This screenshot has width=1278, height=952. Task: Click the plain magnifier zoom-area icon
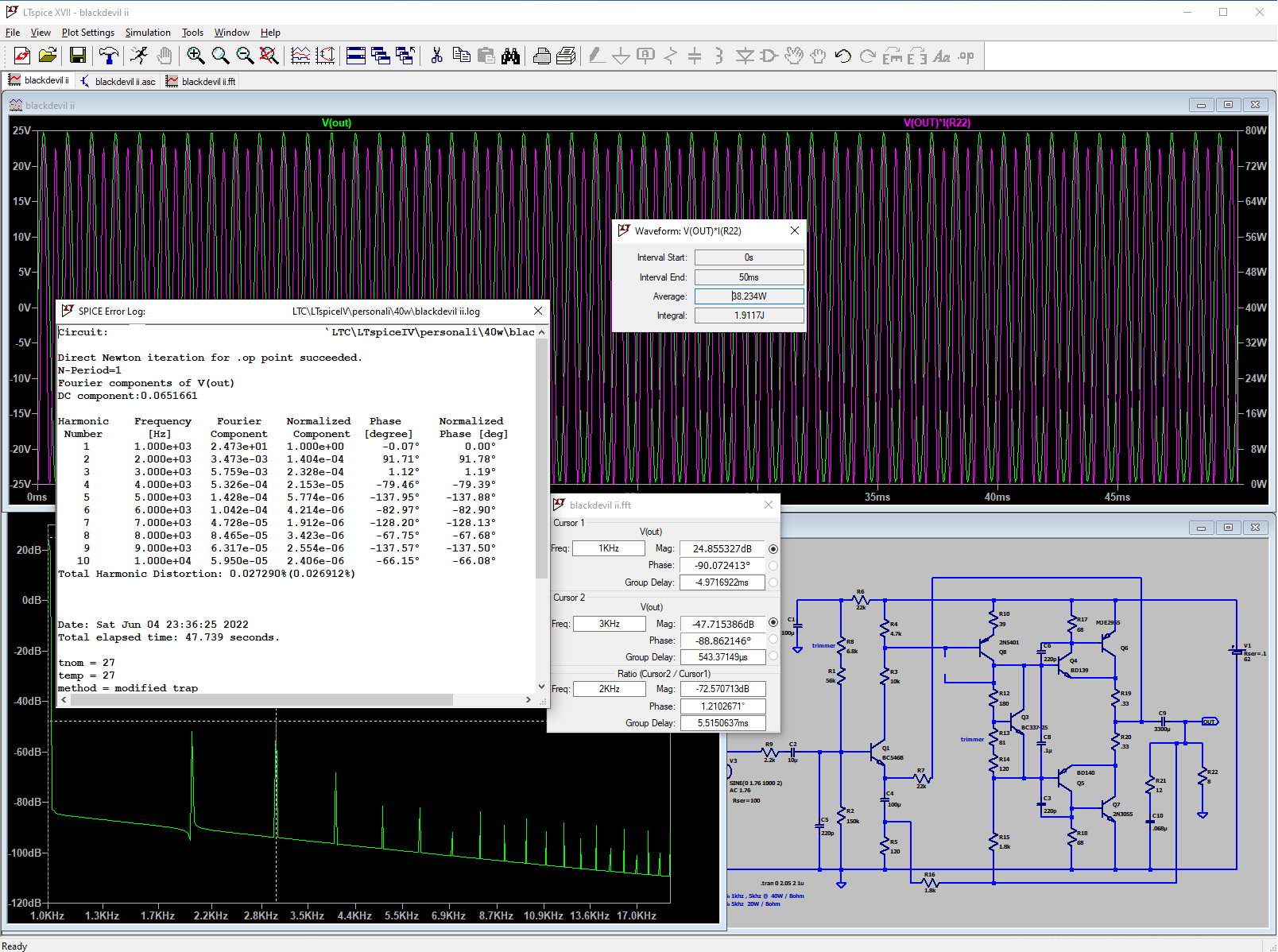pyautogui.click(x=220, y=56)
